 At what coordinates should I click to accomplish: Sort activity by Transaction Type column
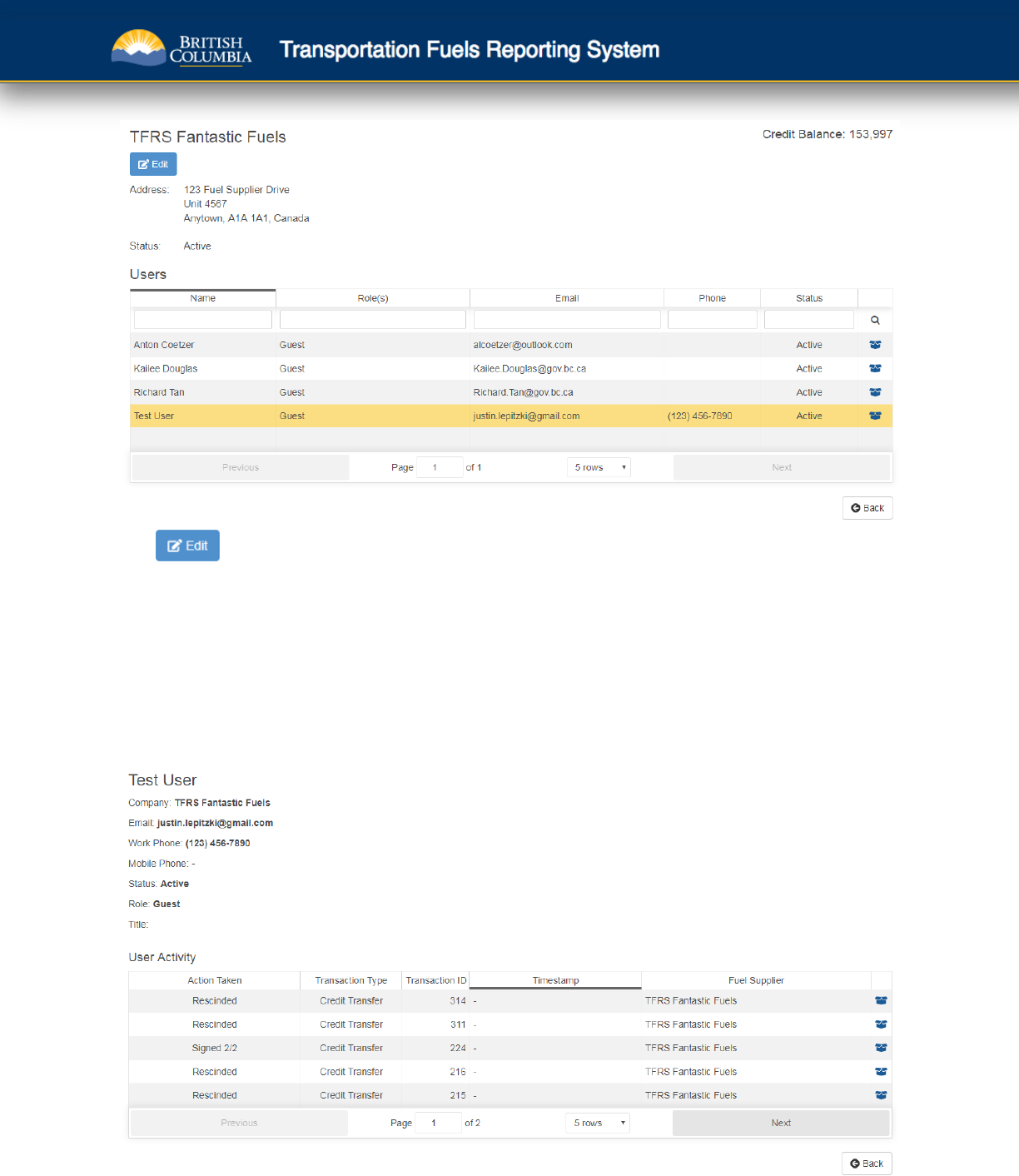351,980
